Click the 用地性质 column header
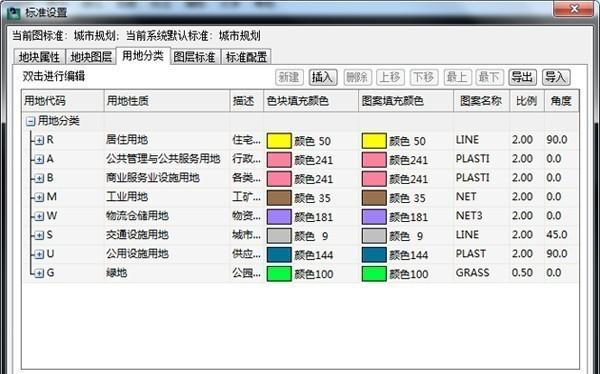This screenshot has height=374, width=600. coord(167,101)
